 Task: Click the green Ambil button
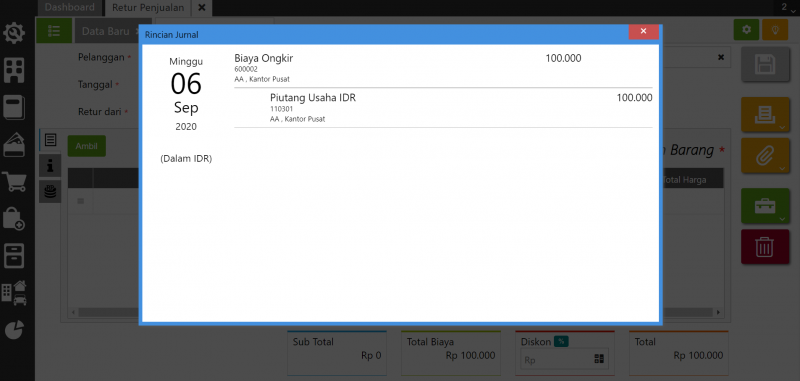(87, 146)
